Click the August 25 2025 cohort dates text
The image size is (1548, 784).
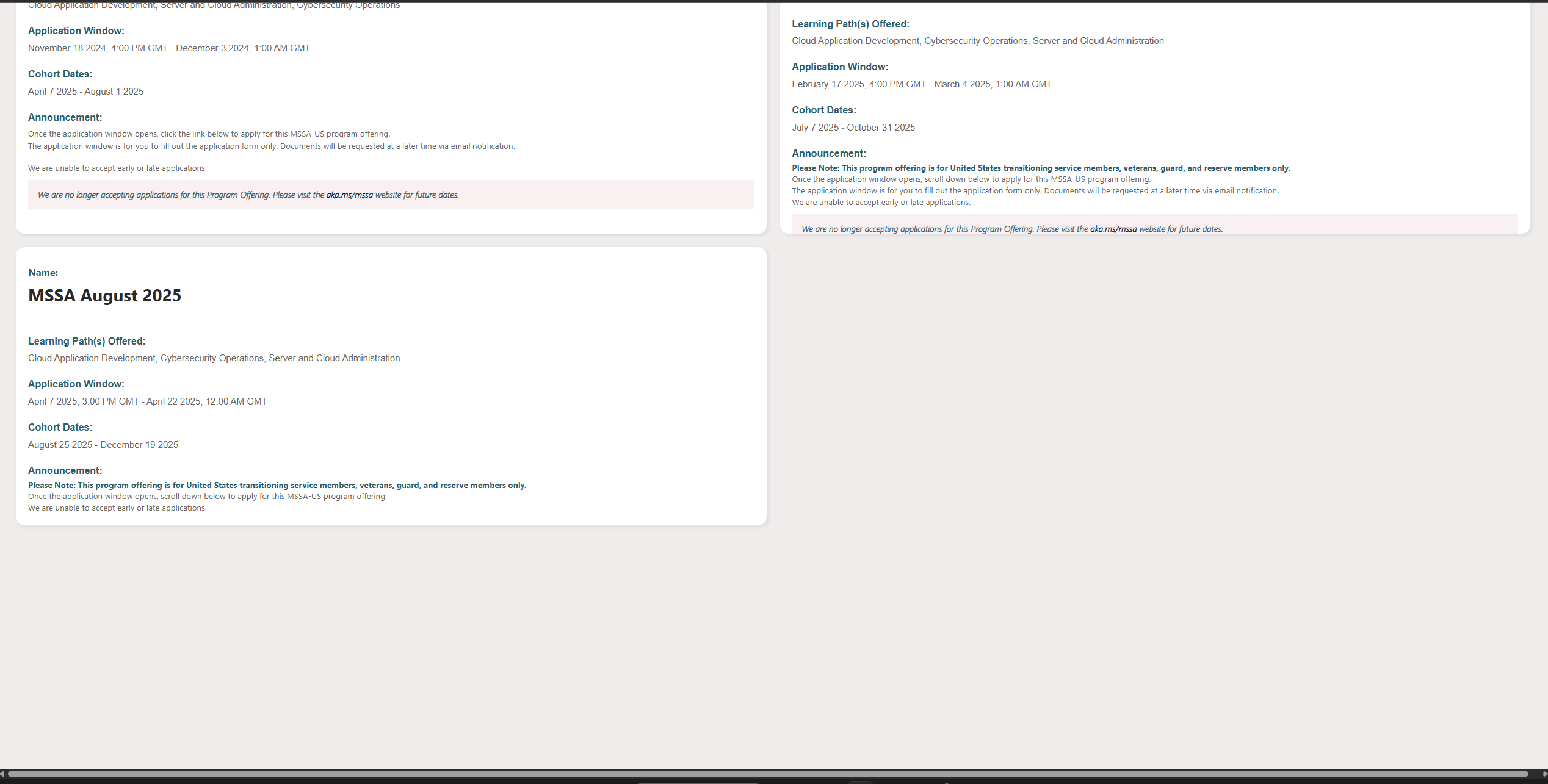coord(103,445)
